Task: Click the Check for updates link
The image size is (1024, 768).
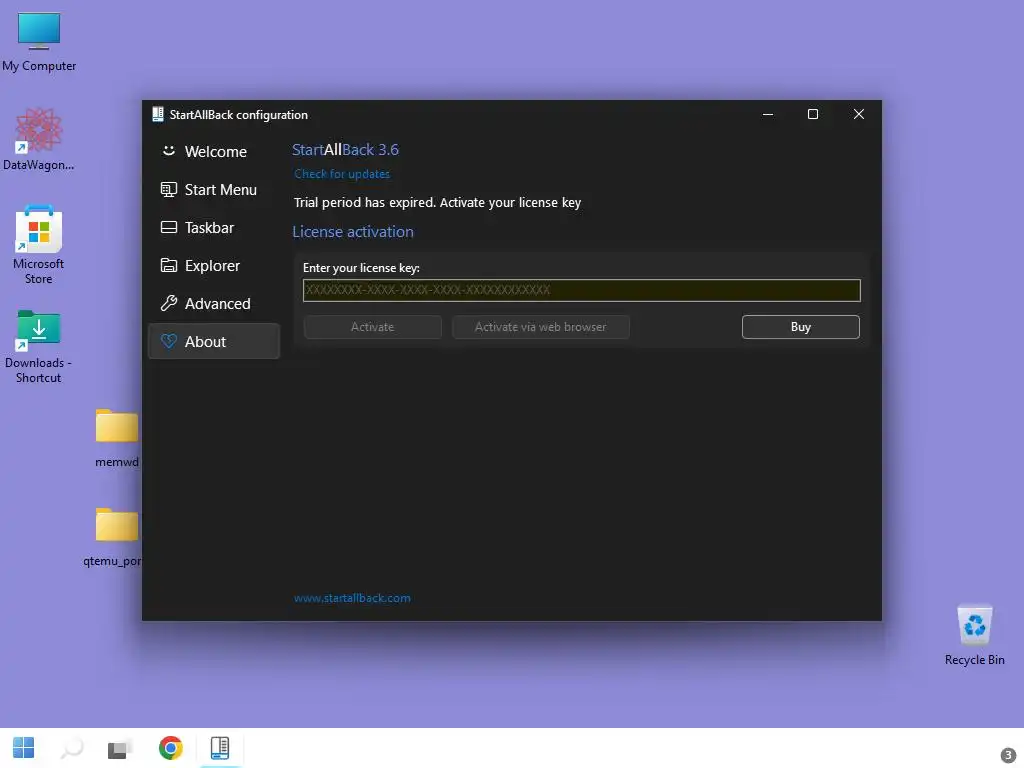Action: tap(342, 174)
